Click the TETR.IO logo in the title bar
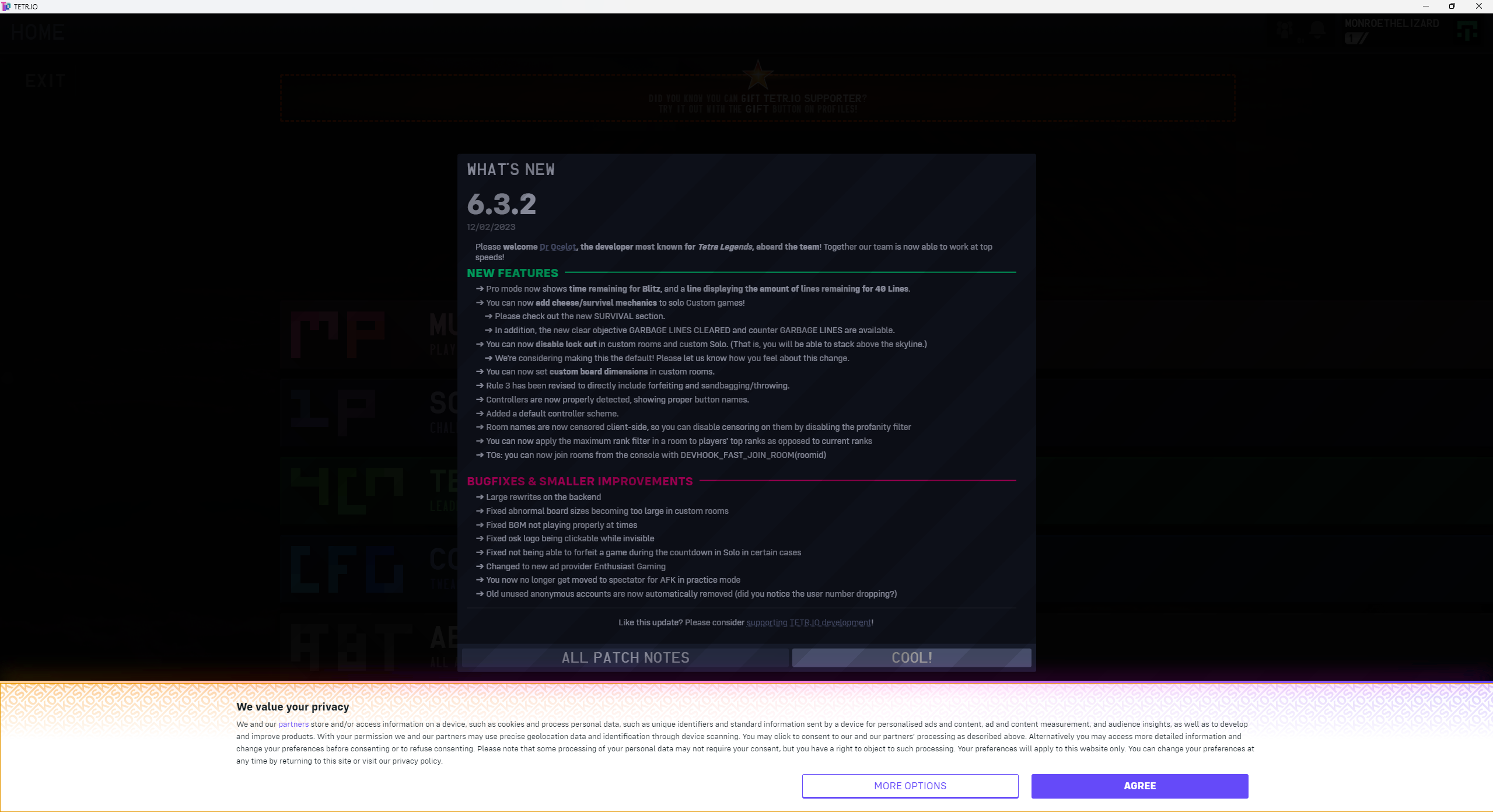Image resolution: width=1493 pixels, height=812 pixels. coord(7,6)
